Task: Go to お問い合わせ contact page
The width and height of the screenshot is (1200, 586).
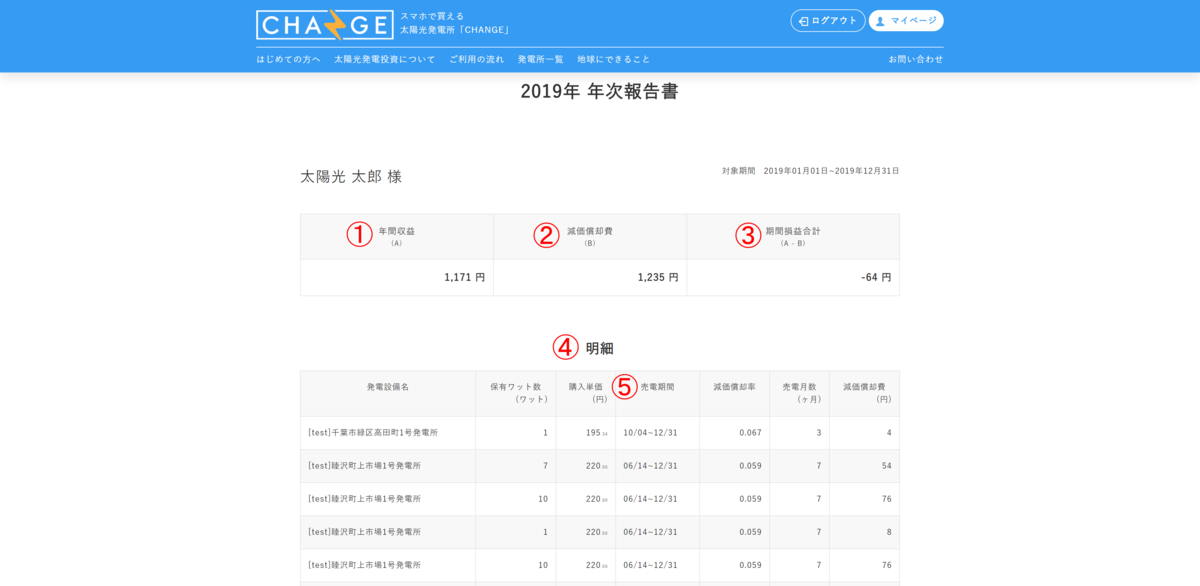Action: pos(916,59)
